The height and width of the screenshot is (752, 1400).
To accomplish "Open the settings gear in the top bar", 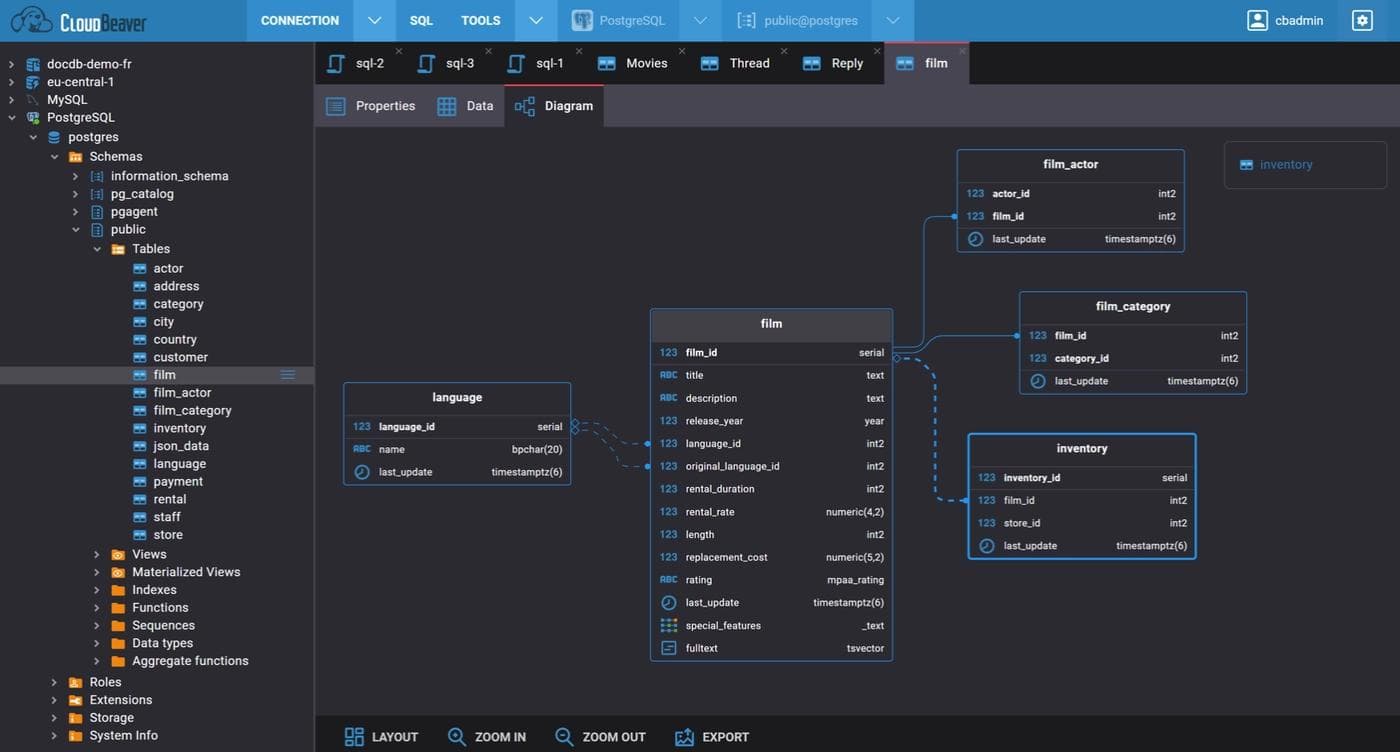I will (1361, 19).
